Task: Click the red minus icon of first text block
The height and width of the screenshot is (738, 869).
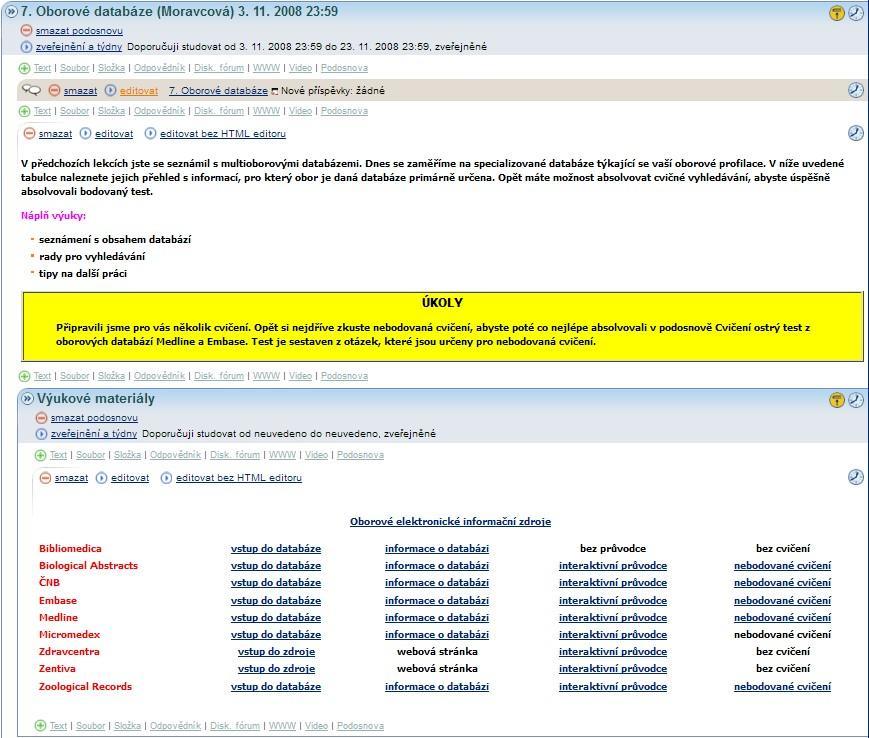Action: 29,134
